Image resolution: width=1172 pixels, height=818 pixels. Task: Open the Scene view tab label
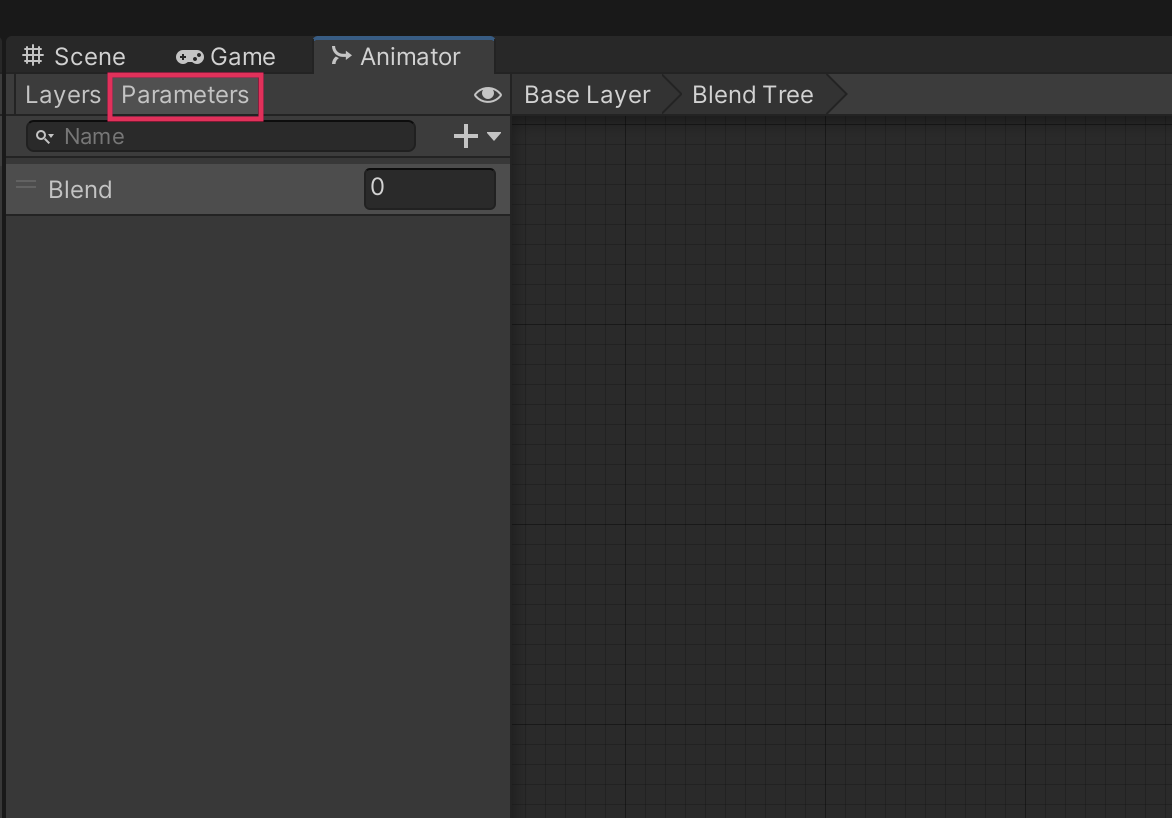(x=89, y=57)
